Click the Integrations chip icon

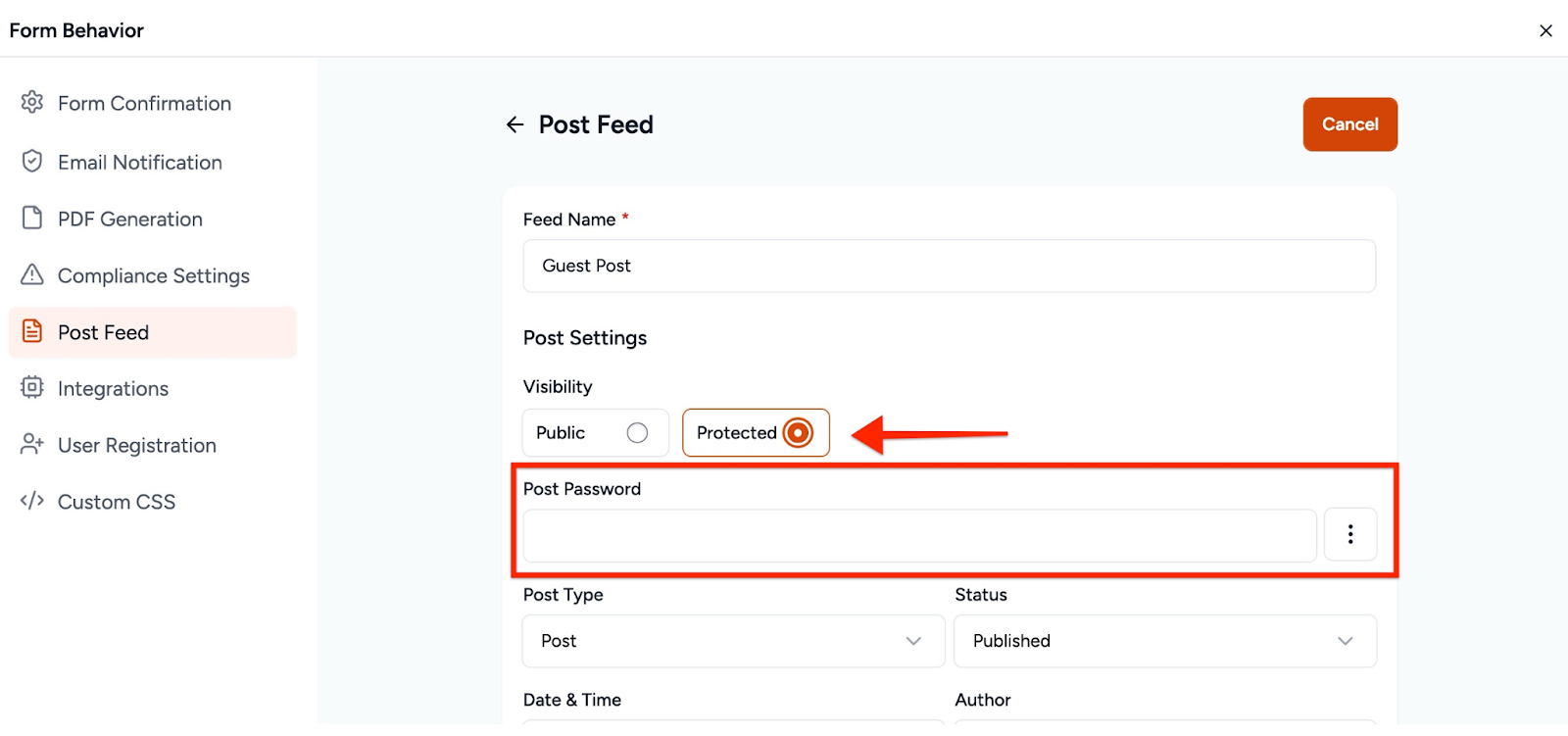coord(32,387)
